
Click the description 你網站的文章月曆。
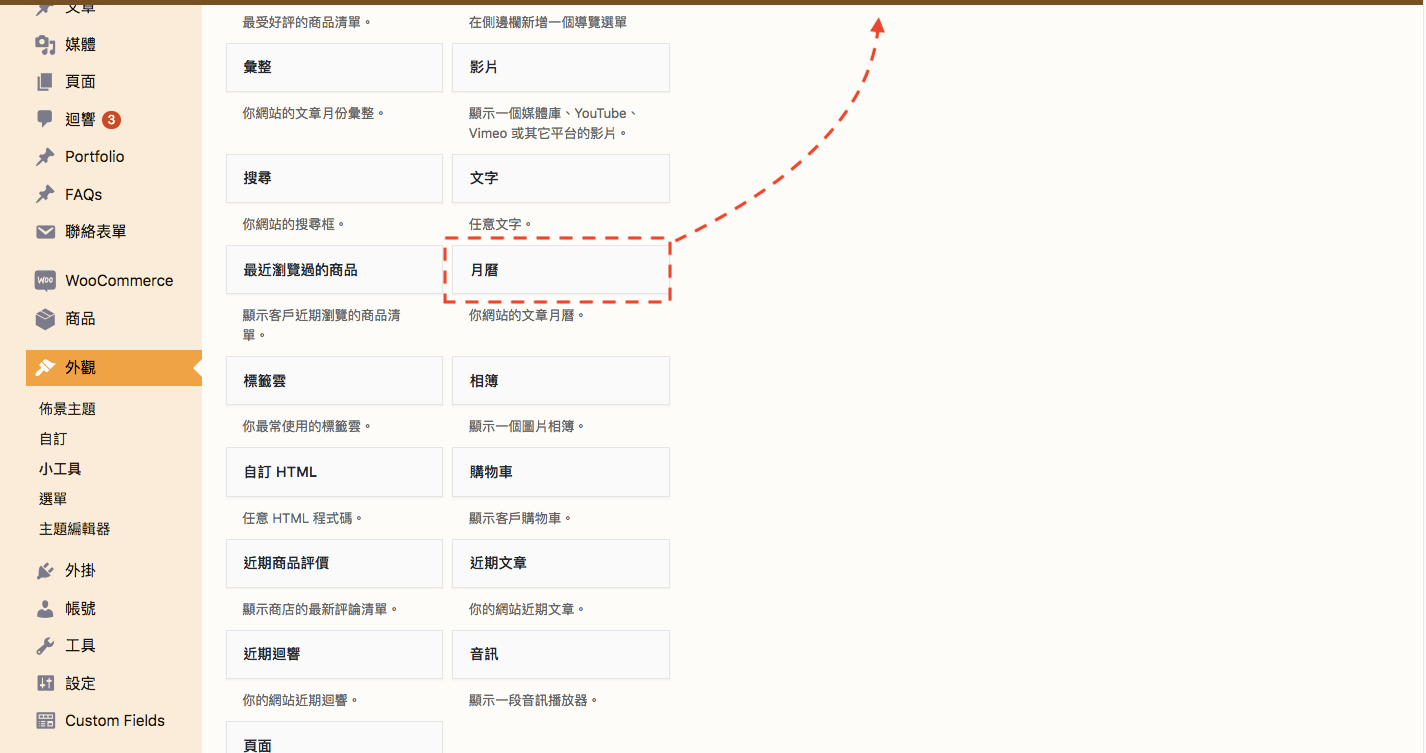pos(527,316)
